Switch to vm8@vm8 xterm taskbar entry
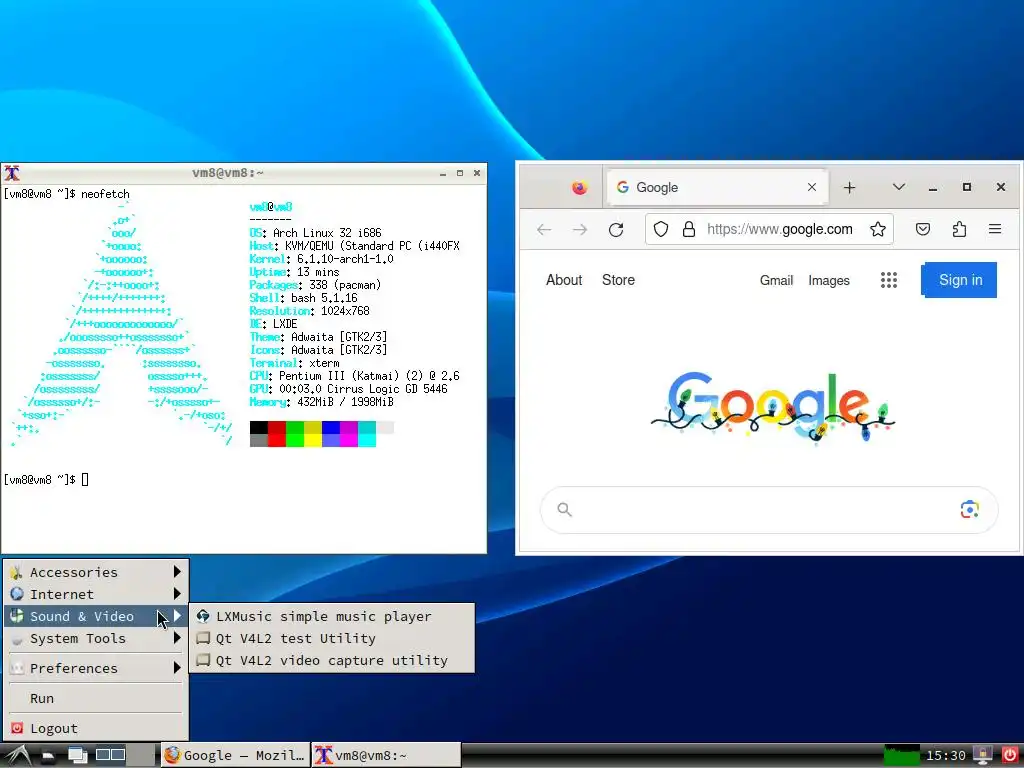The height and width of the screenshot is (768, 1024). 386,756
